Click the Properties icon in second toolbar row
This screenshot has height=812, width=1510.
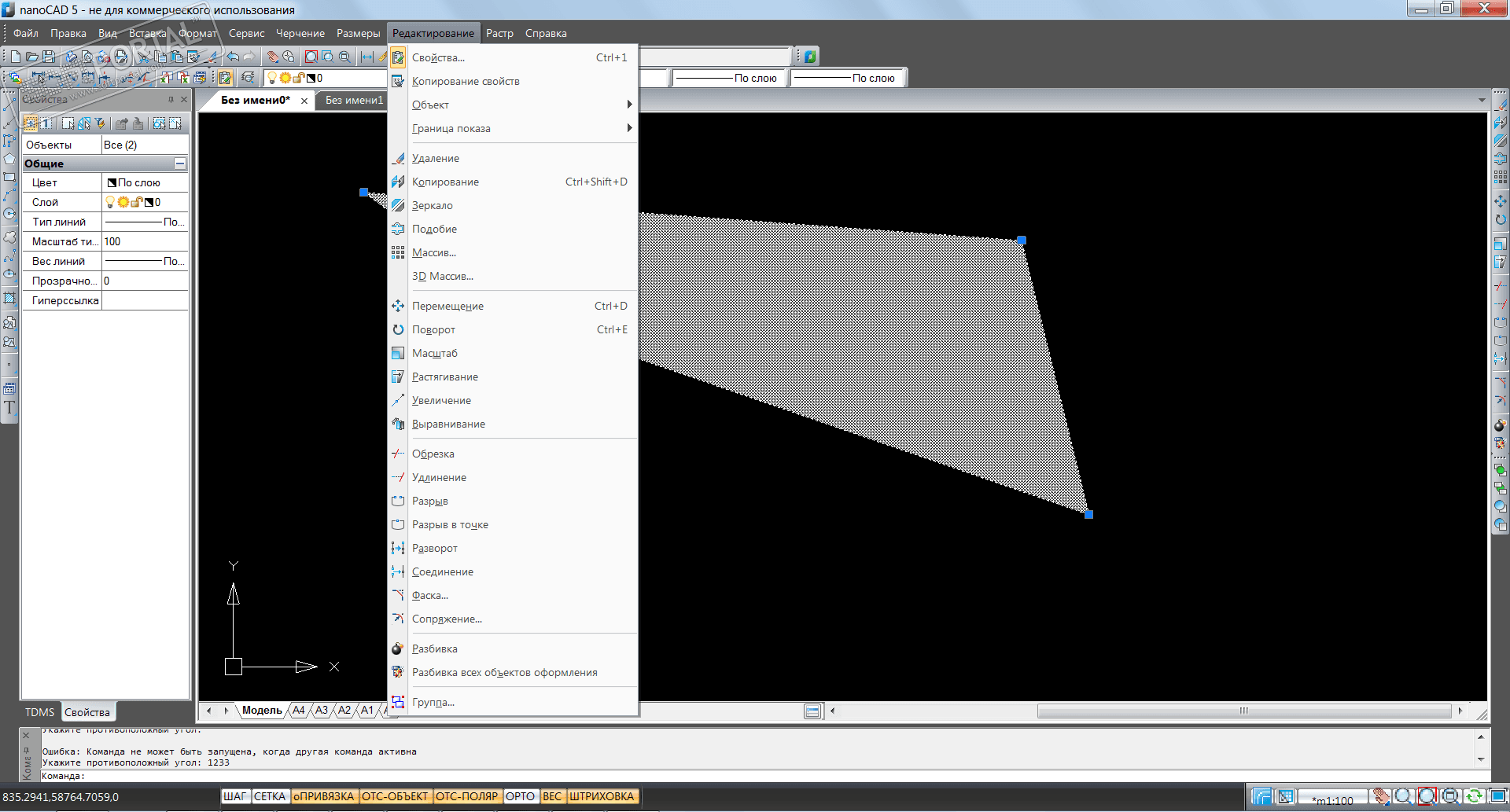click(x=226, y=78)
